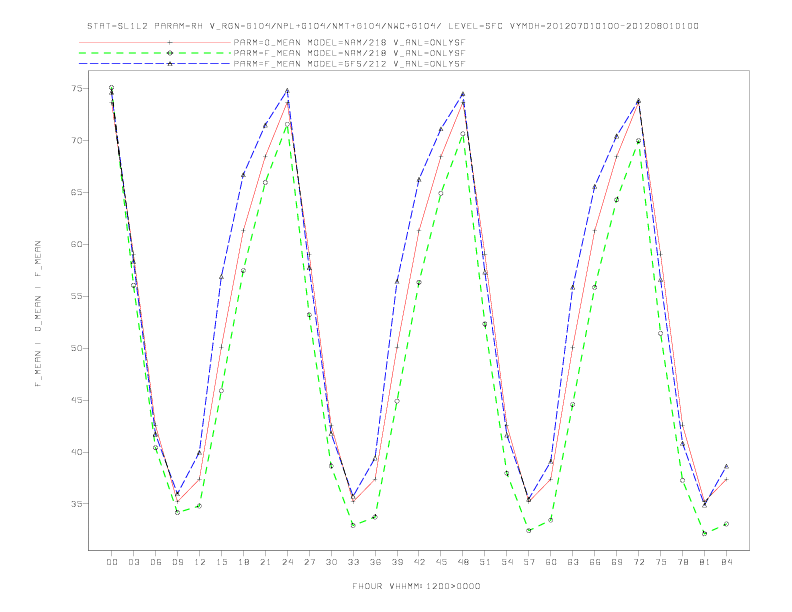Click y-axis tick value 75
792x612 pixels.
(x=77, y=88)
